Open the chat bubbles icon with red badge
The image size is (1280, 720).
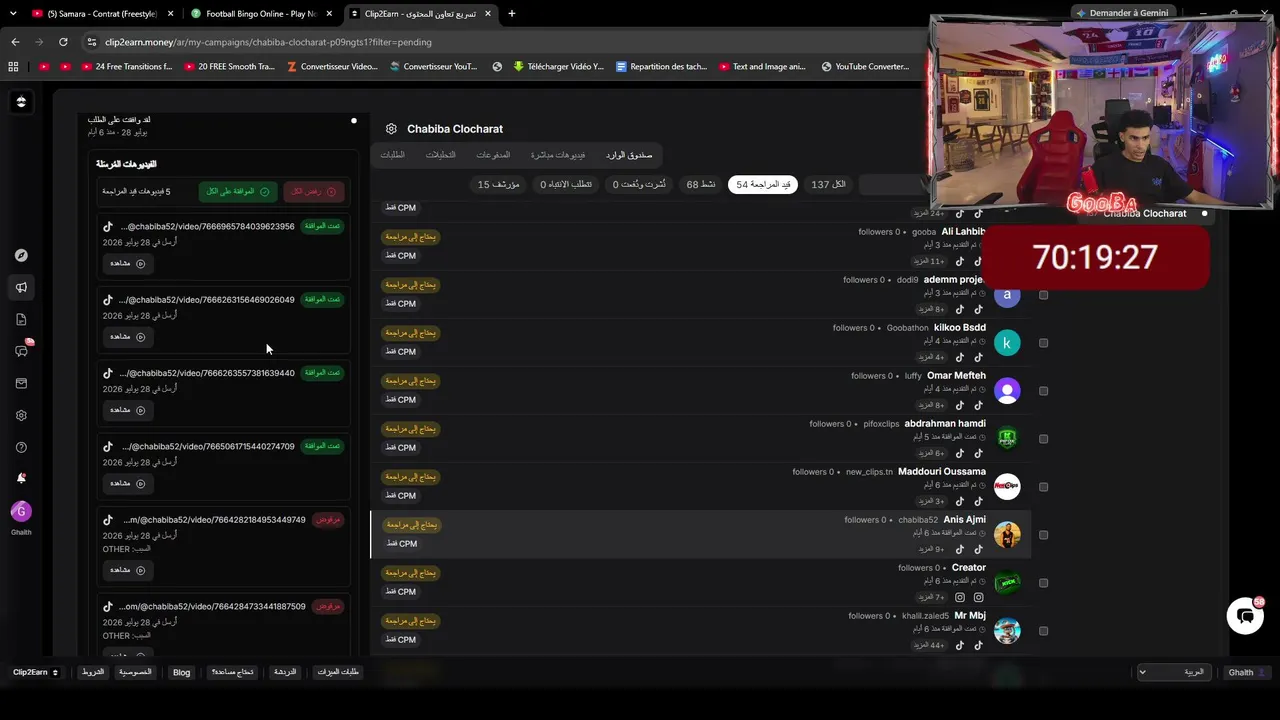tap(21, 351)
